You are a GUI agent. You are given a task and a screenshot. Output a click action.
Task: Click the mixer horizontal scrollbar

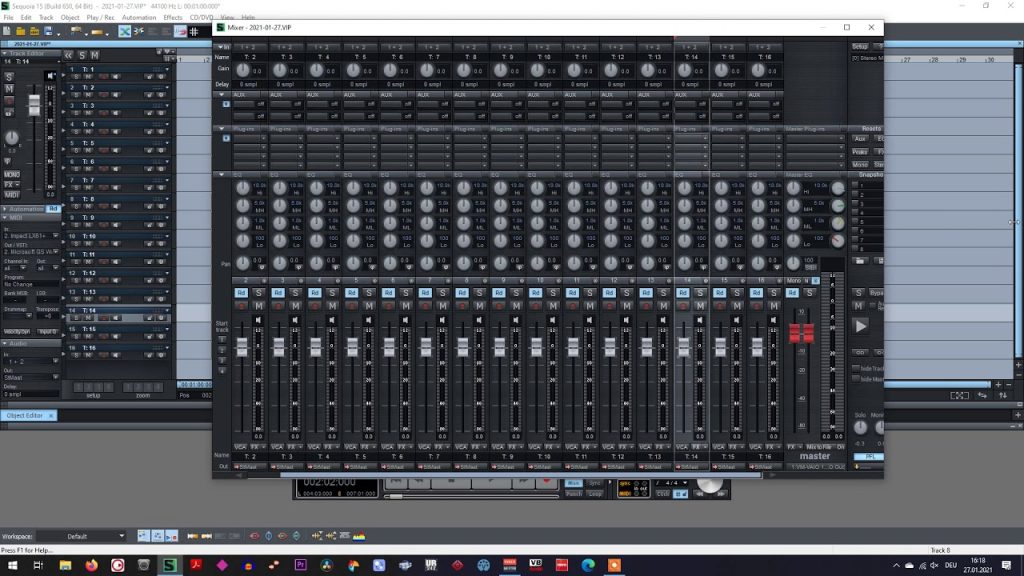pyautogui.click(x=520, y=475)
